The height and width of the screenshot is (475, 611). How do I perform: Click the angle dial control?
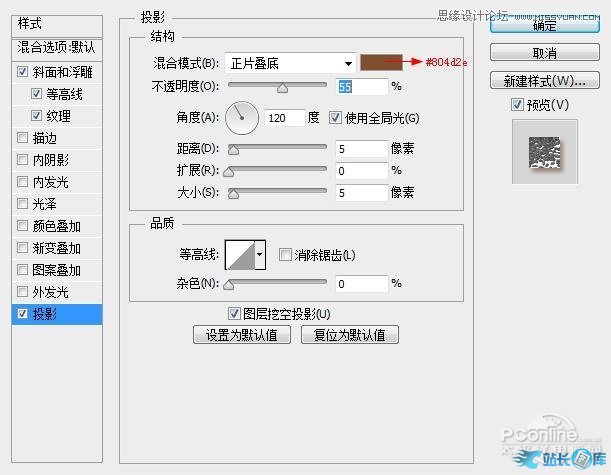tap(241, 119)
